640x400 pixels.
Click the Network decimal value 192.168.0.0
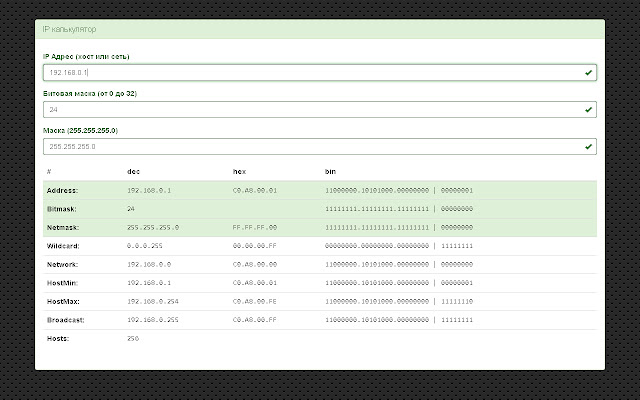click(x=149, y=264)
